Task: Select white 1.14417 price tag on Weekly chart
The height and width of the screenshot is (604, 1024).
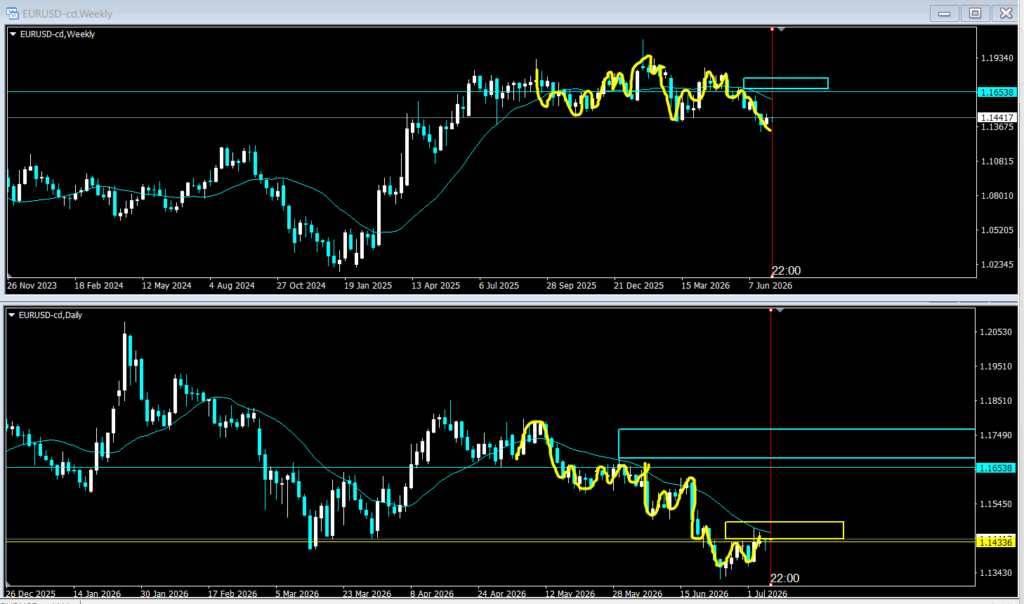Action: pyautogui.click(x=997, y=118)
